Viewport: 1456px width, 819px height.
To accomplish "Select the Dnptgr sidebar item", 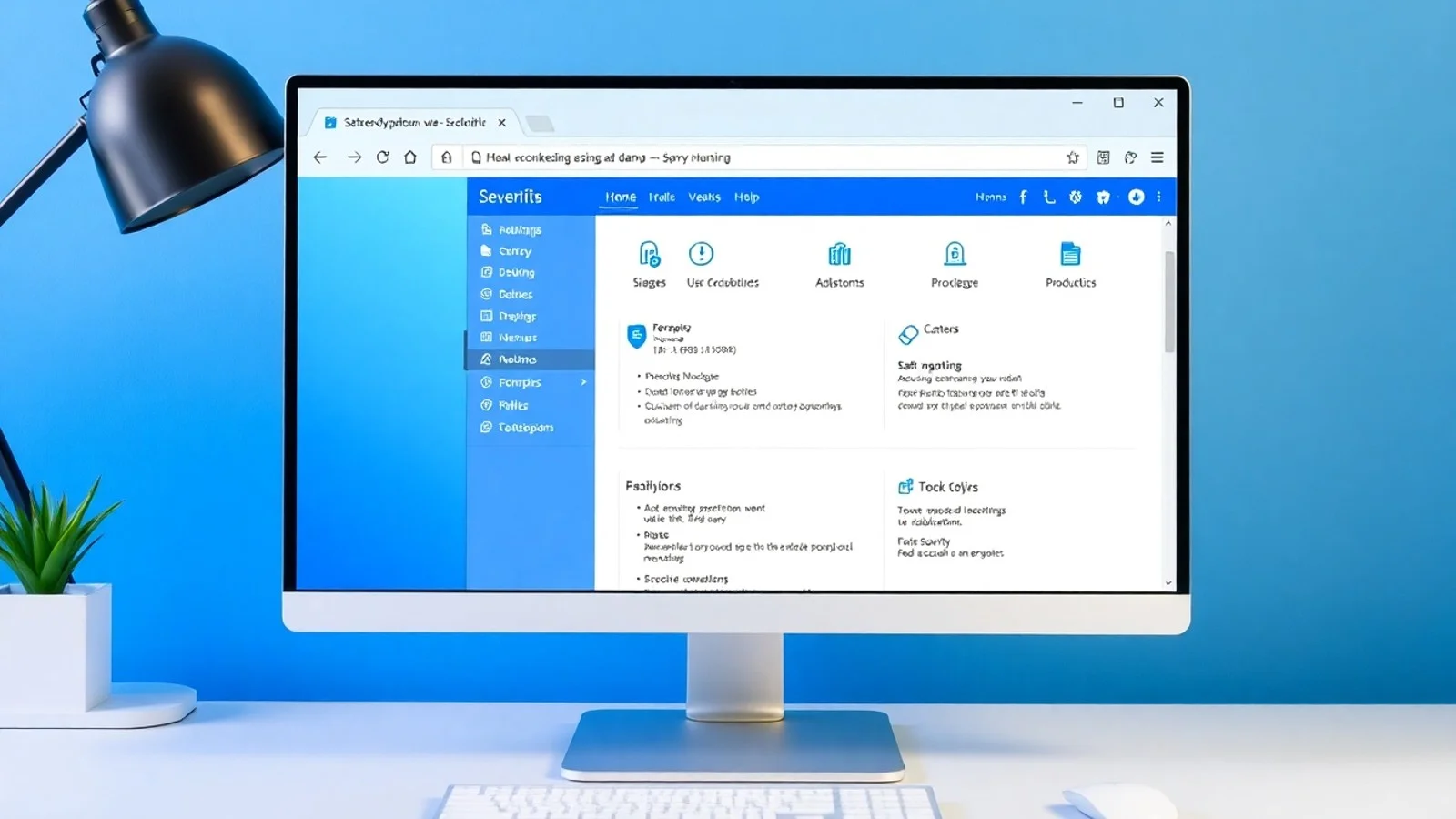I will click(531, 316).
